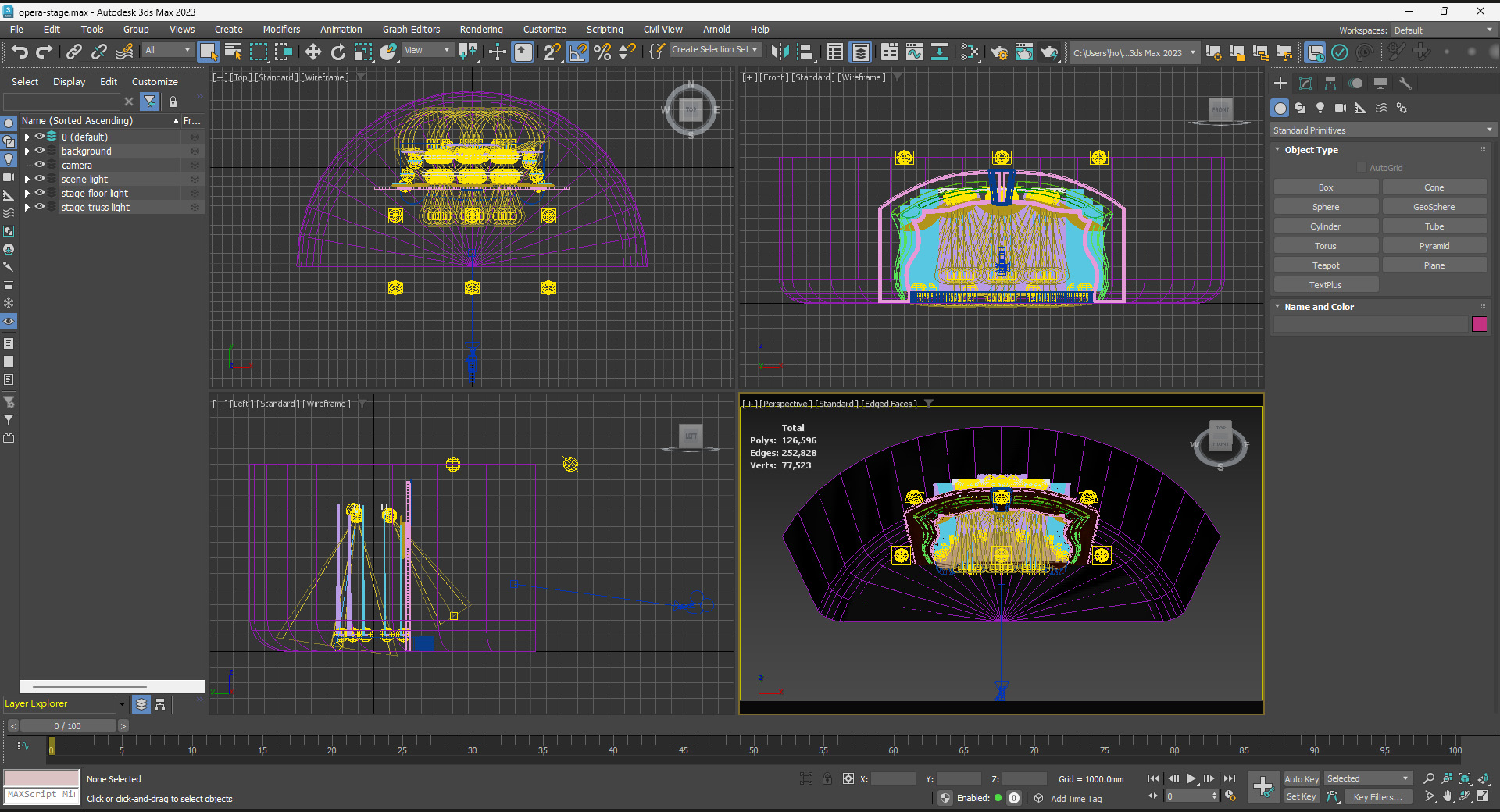Open the Rendering menu
Image resolution: width=1500 pixels, height=812 pixels.
pos(480,30)
